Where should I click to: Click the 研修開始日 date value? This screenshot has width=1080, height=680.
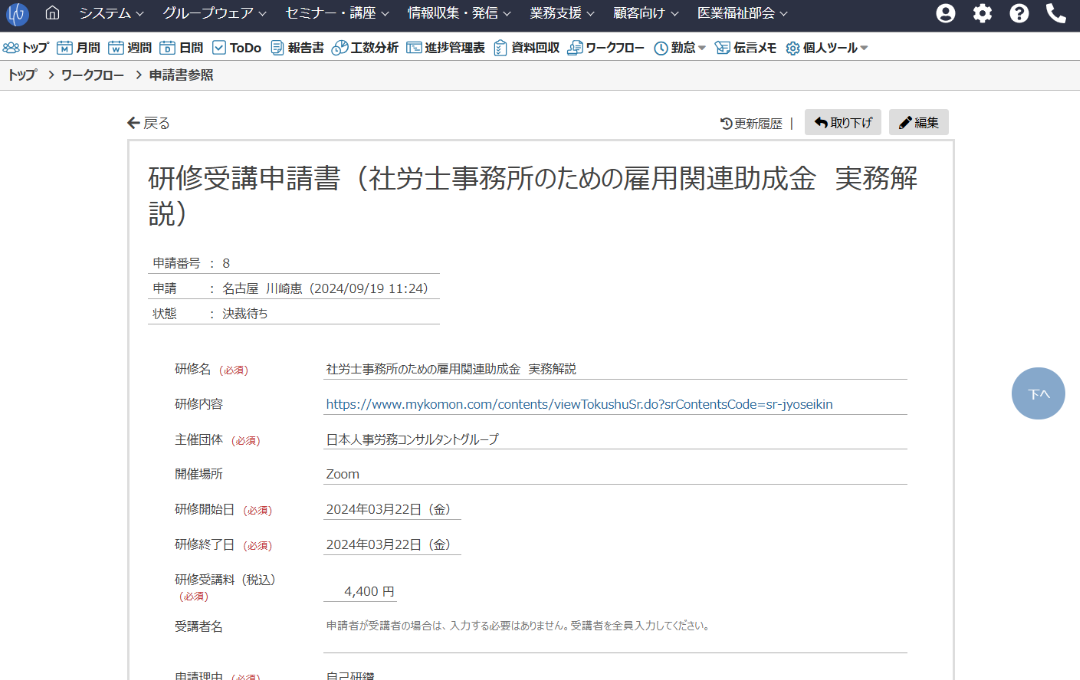click(x=388, y=509)
